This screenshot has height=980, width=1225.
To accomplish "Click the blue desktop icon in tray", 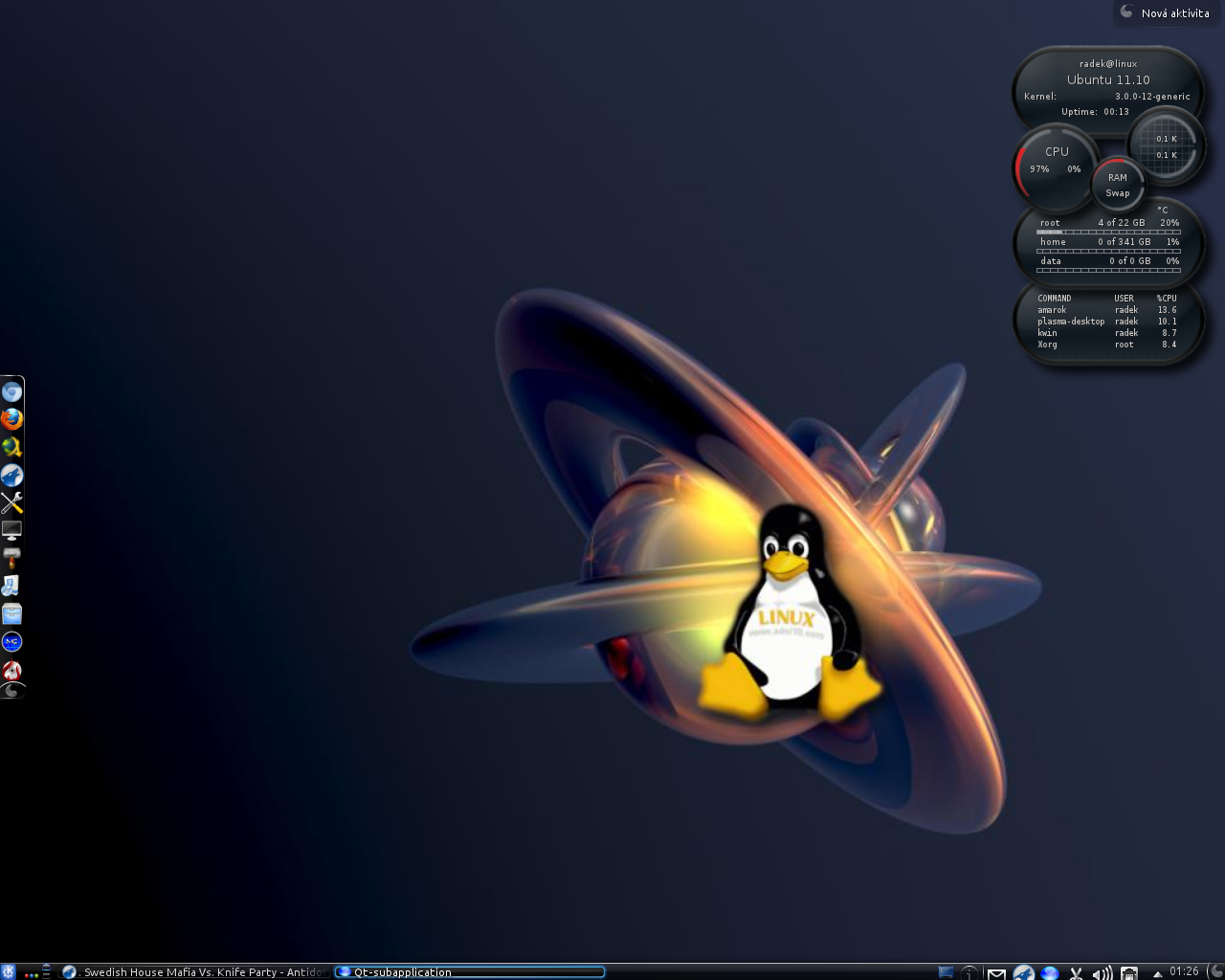I will (946, 972).
